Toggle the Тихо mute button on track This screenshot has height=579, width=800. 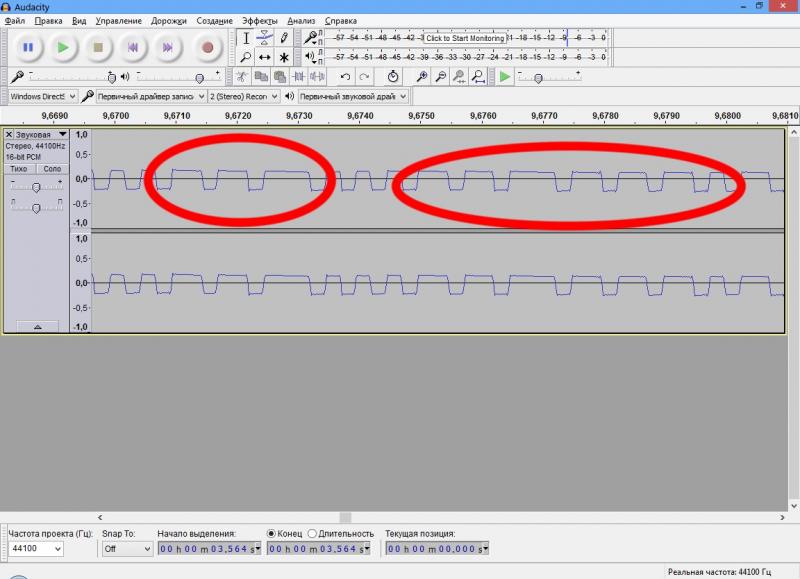pos(19,169)
